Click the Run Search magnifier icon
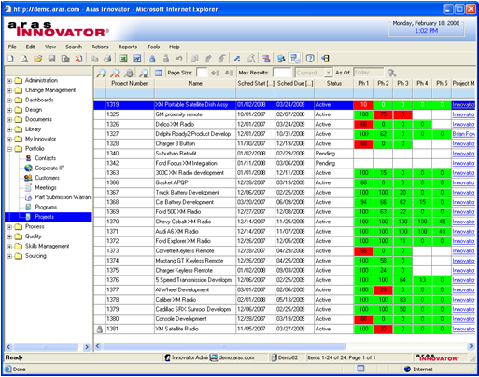479x377 pixels. coord(101,73)
